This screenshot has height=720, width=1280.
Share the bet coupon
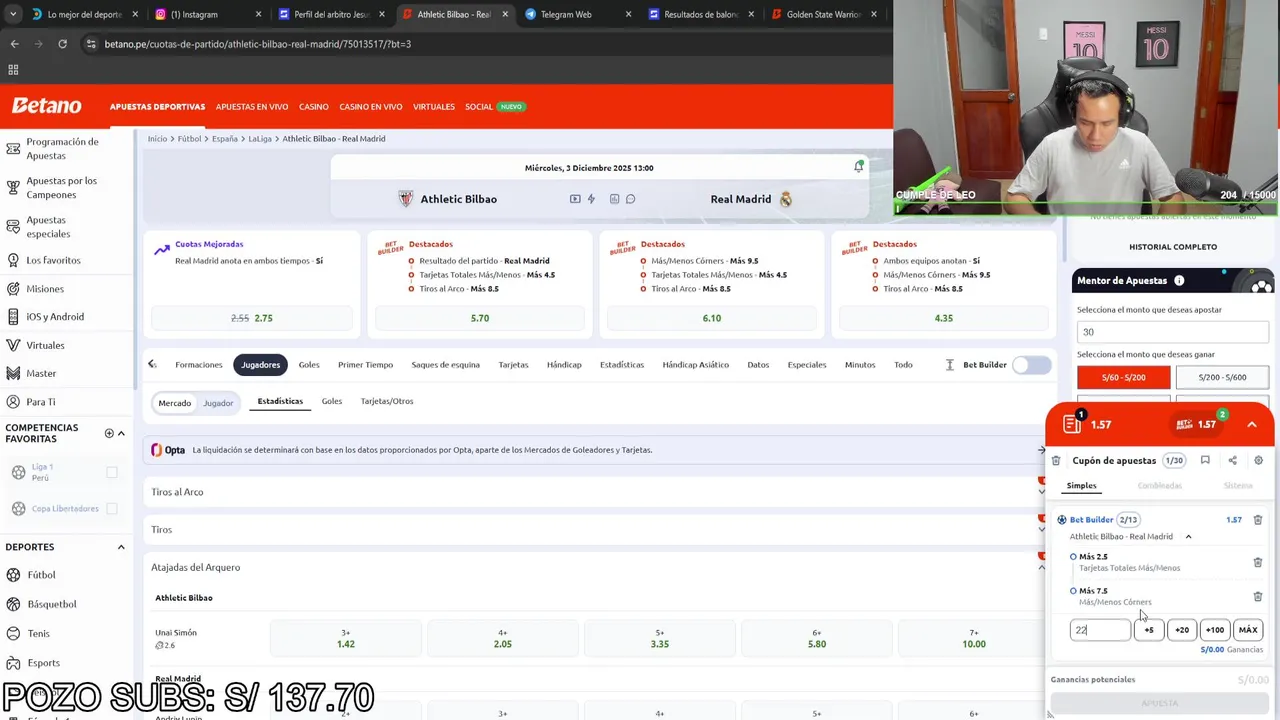[x=1232, y=460]
